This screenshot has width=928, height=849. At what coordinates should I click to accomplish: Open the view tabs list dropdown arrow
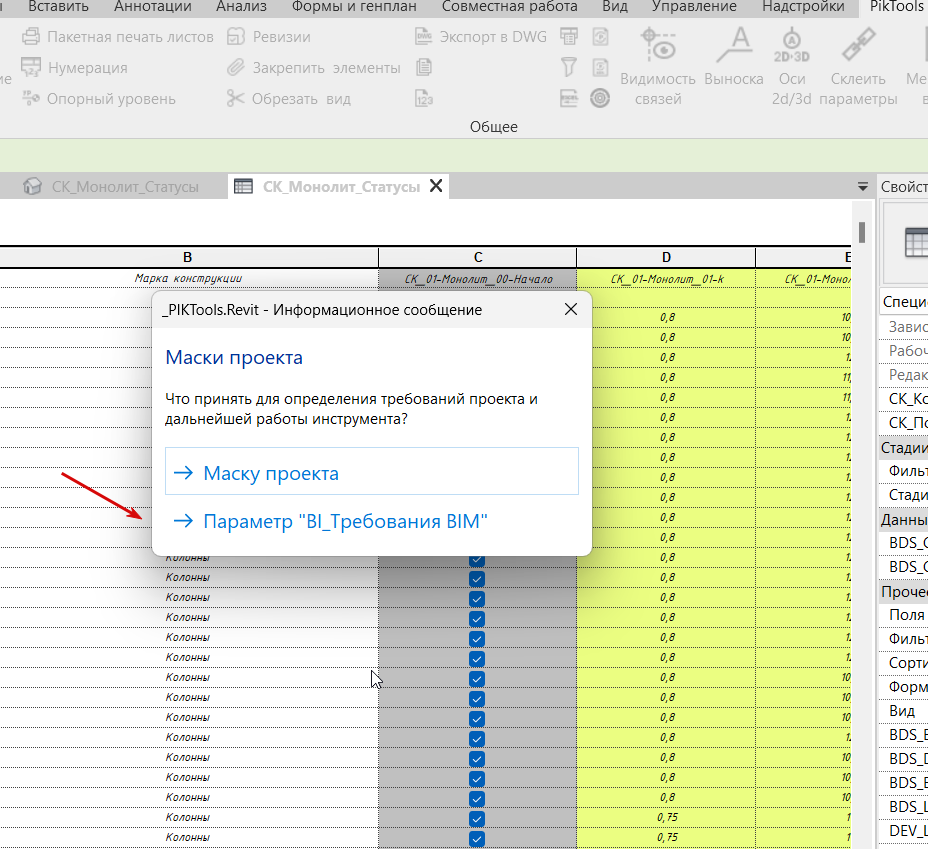[x=862, y=187]
